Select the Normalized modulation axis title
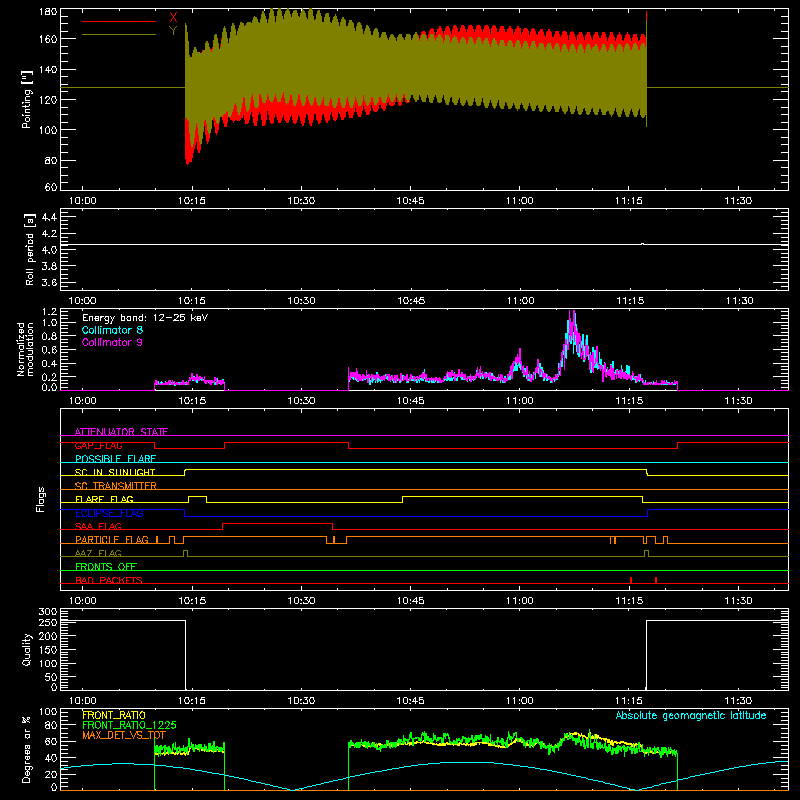Screen dimensions: 800x800 pyautogui.click(x=25, y=349)
